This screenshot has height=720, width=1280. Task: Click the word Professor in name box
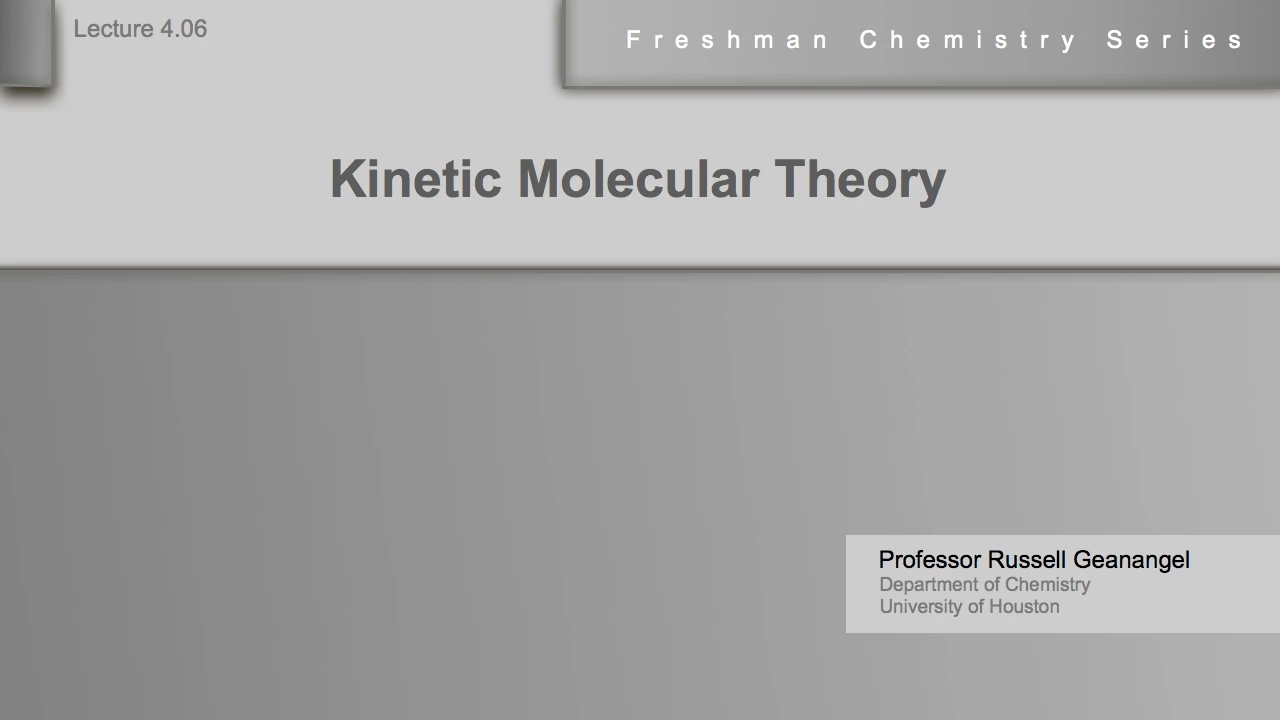pos(930,560)
